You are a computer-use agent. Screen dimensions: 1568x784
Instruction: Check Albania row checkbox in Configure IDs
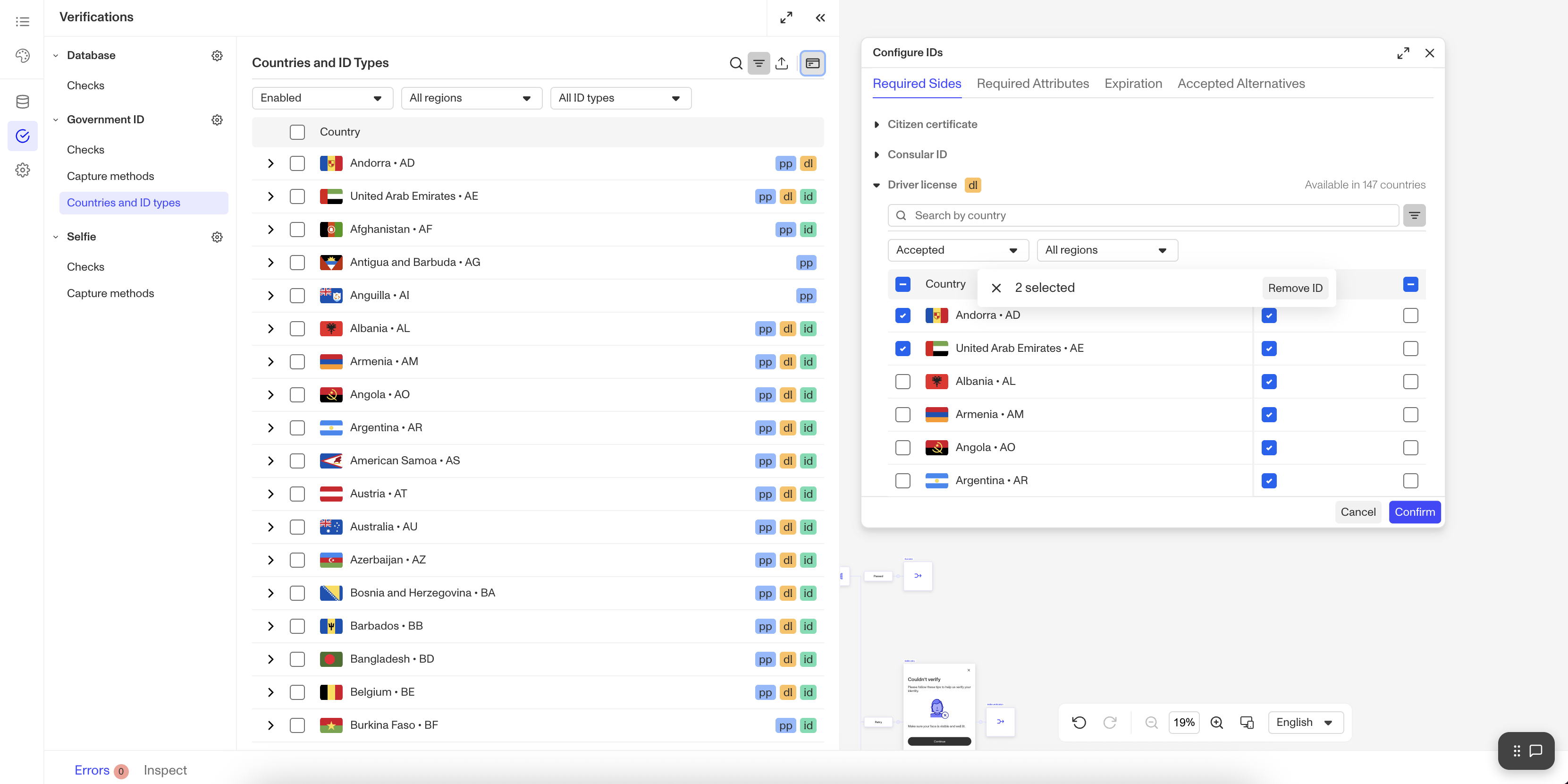point(902,382)
